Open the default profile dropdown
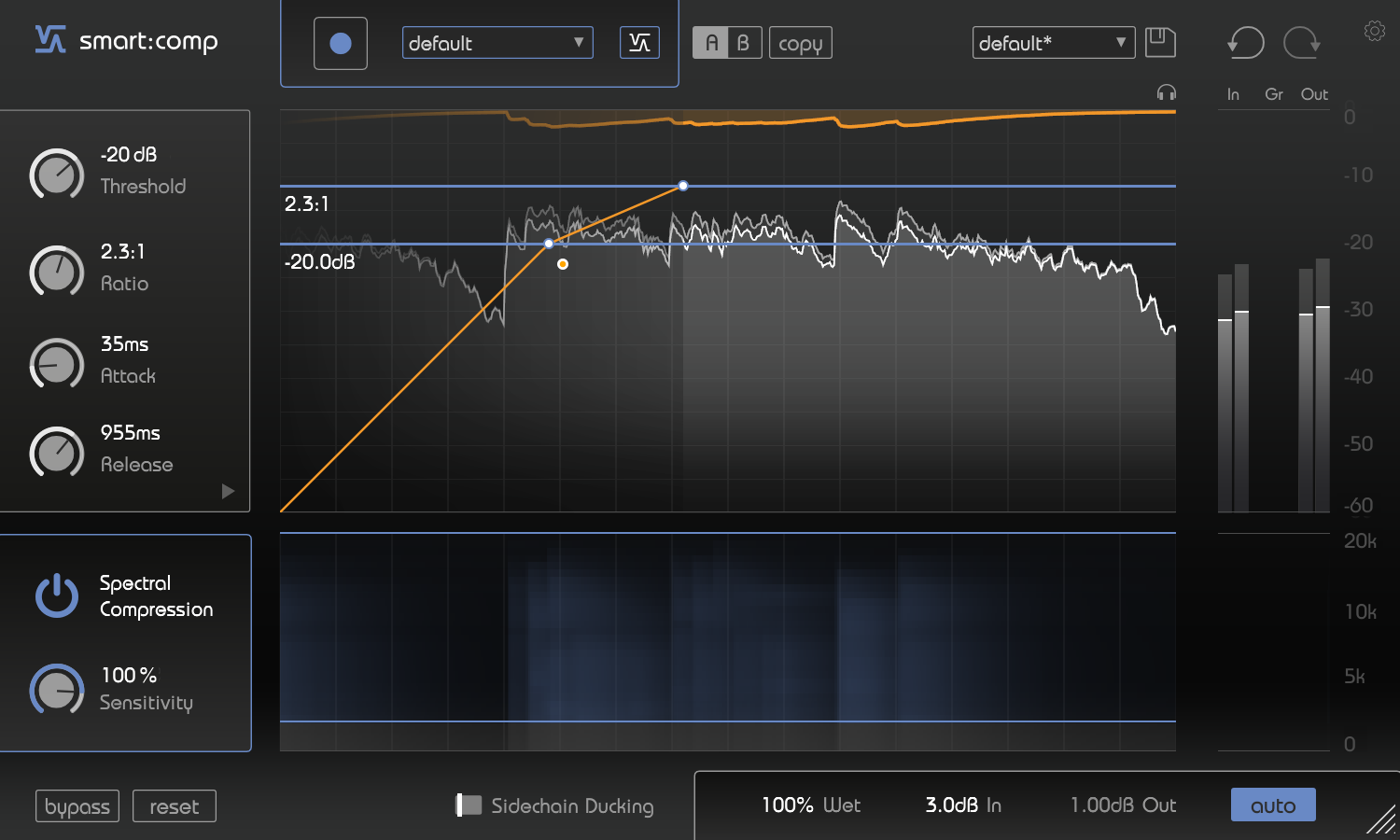This screenshot has width=1400, height=840. click(x=497, y=43)
